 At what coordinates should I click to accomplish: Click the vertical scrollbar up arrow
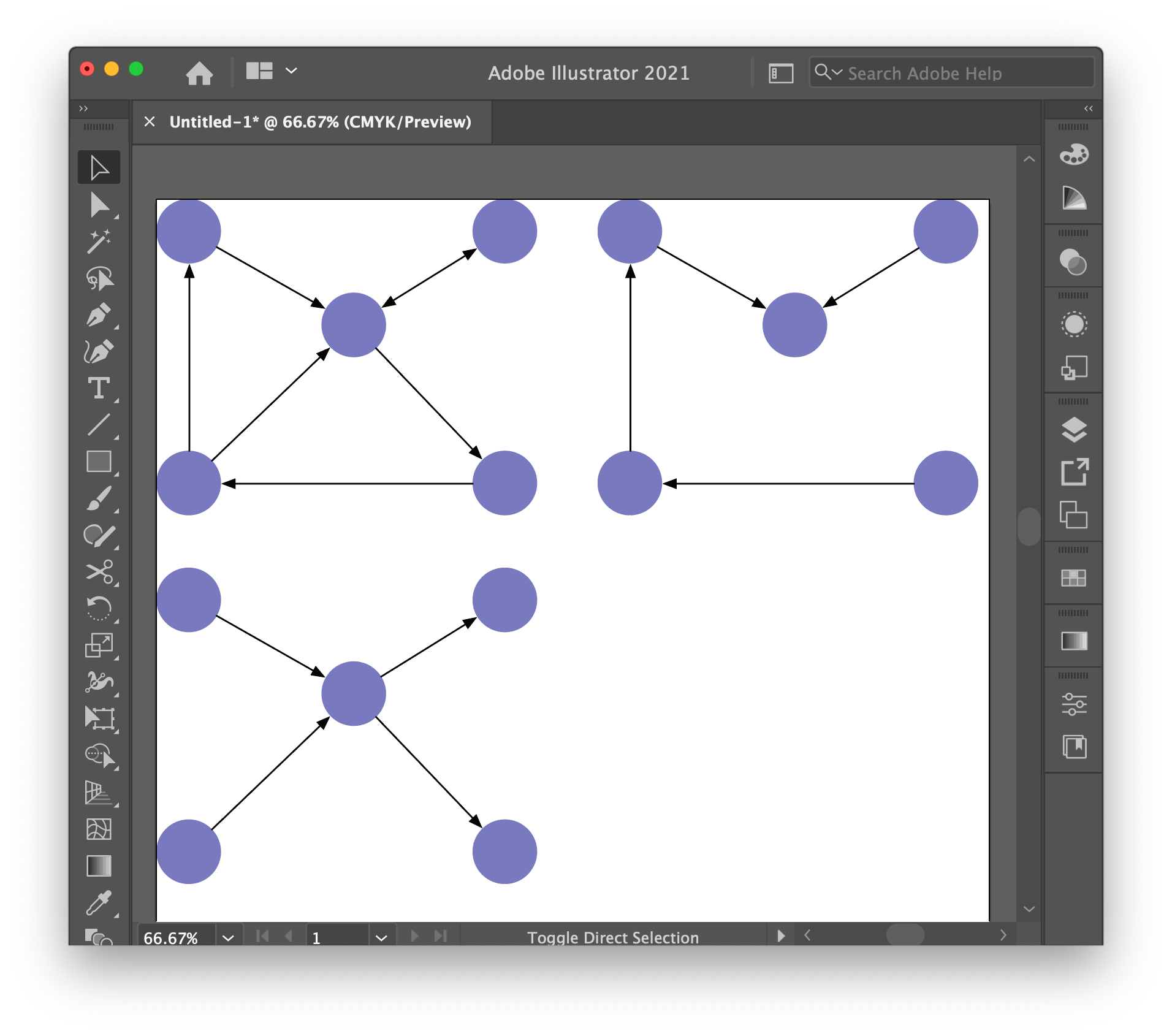1029,159
